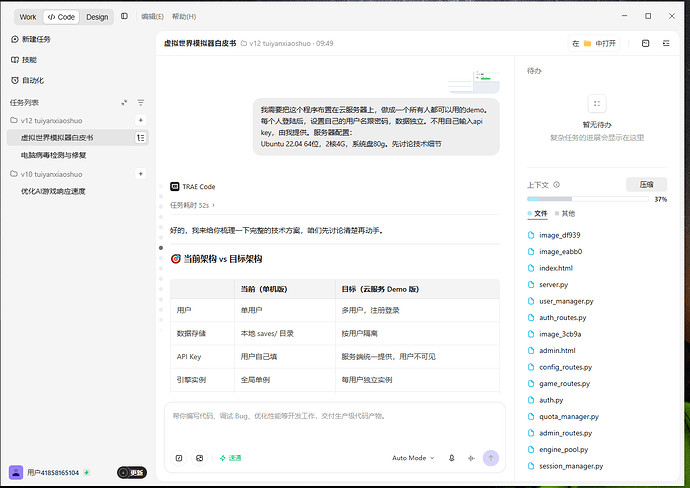Switch to the Work tab
Screen dimensions: 690x488
(x=28, y=17)
